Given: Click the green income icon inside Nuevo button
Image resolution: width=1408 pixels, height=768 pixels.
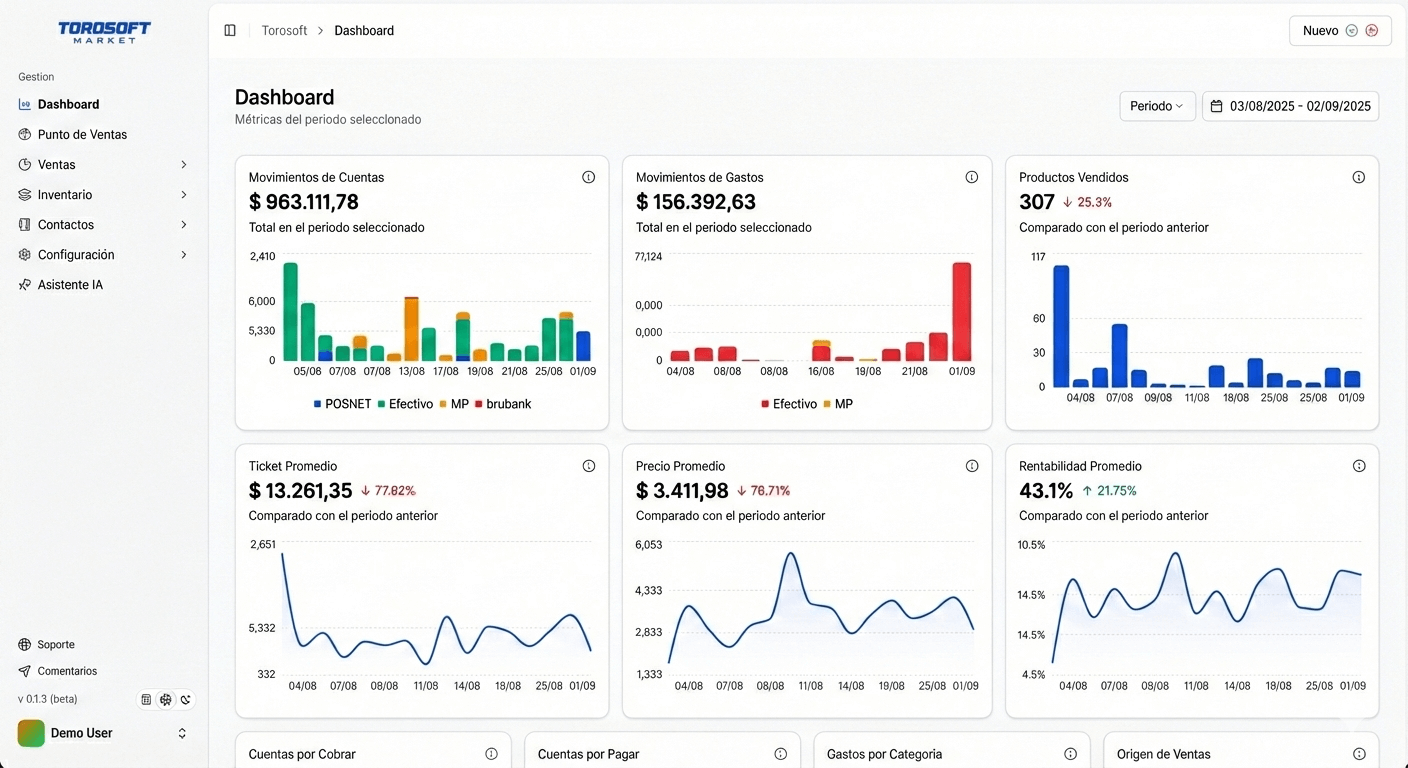Looking at the screenshot, I should click(x=1352, y=30).
